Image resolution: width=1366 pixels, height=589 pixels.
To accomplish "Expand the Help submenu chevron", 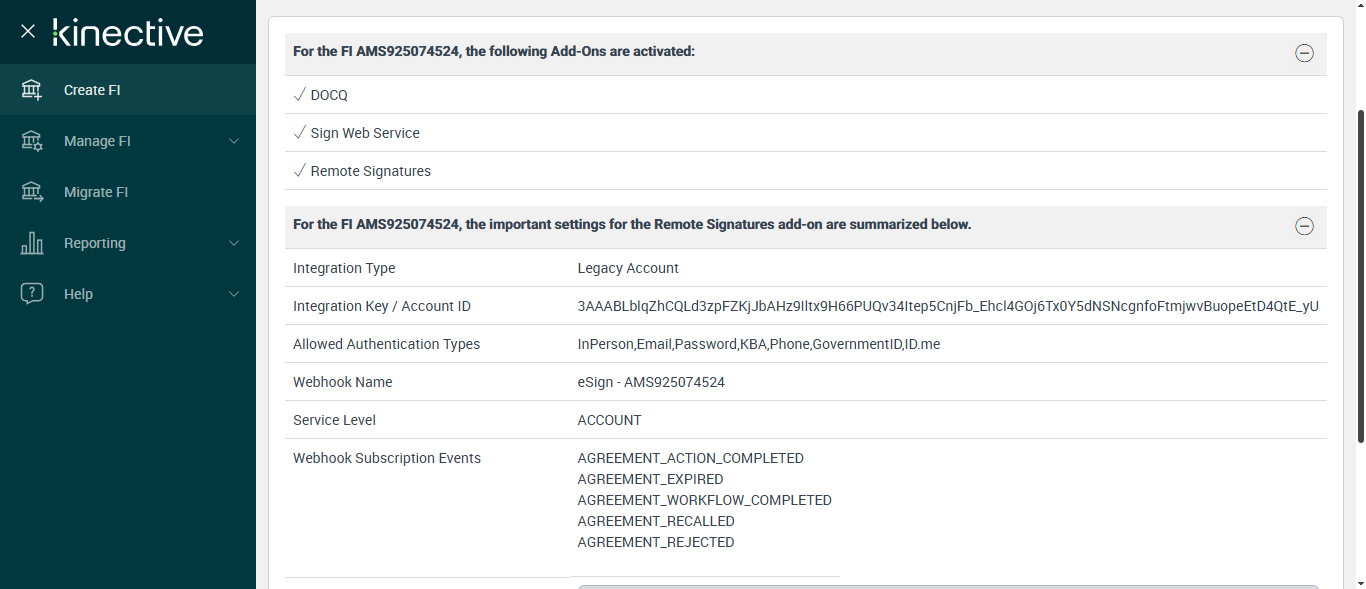I will [x=234, y=294].
